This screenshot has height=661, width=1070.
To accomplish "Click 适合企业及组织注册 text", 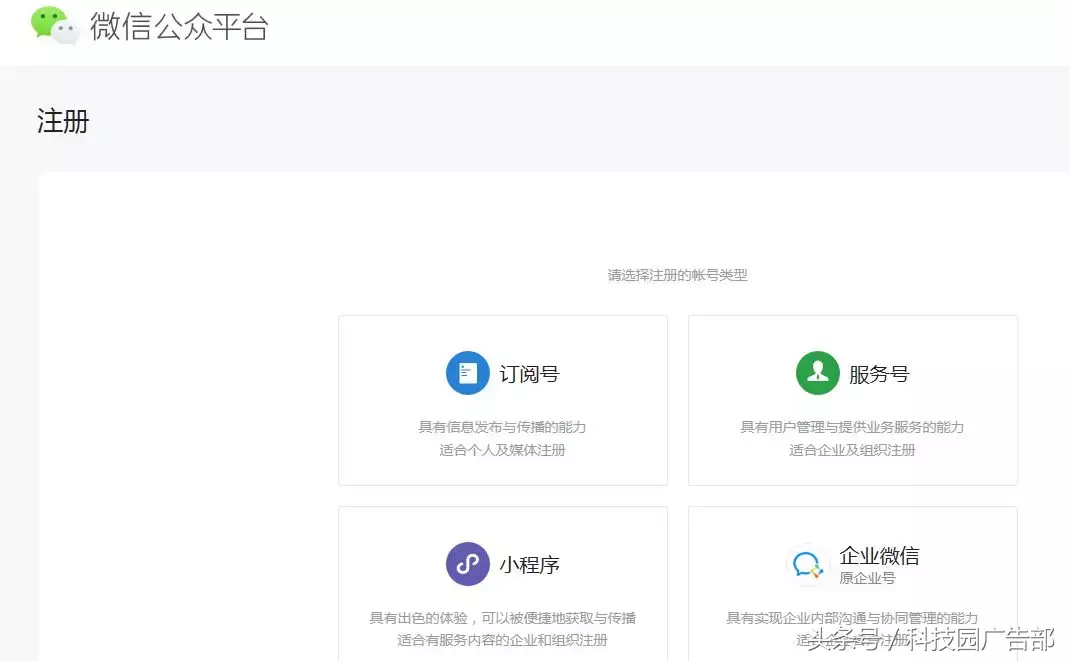I will tap(852, 450).
